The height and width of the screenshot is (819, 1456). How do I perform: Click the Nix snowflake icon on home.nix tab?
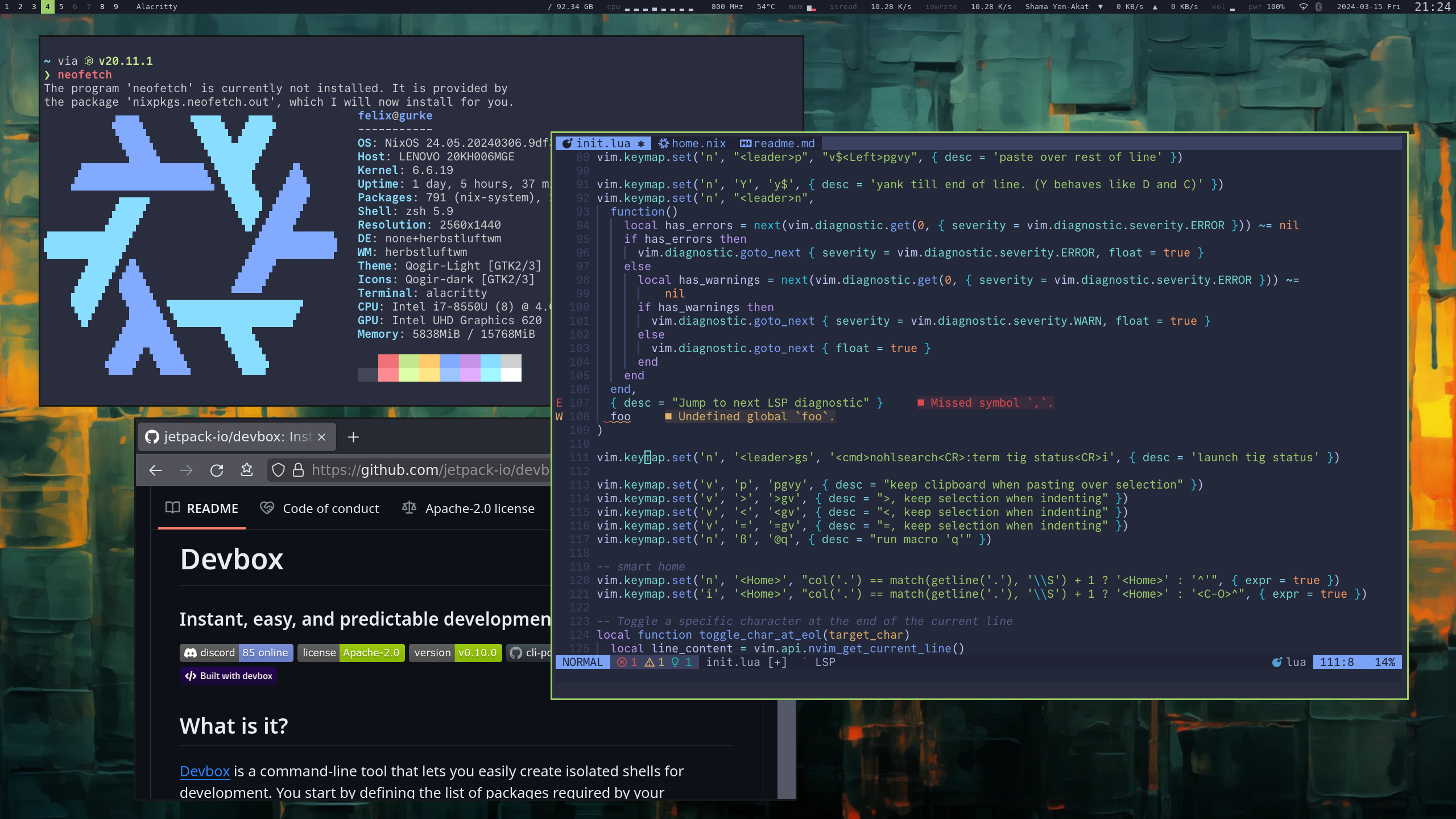663,143
